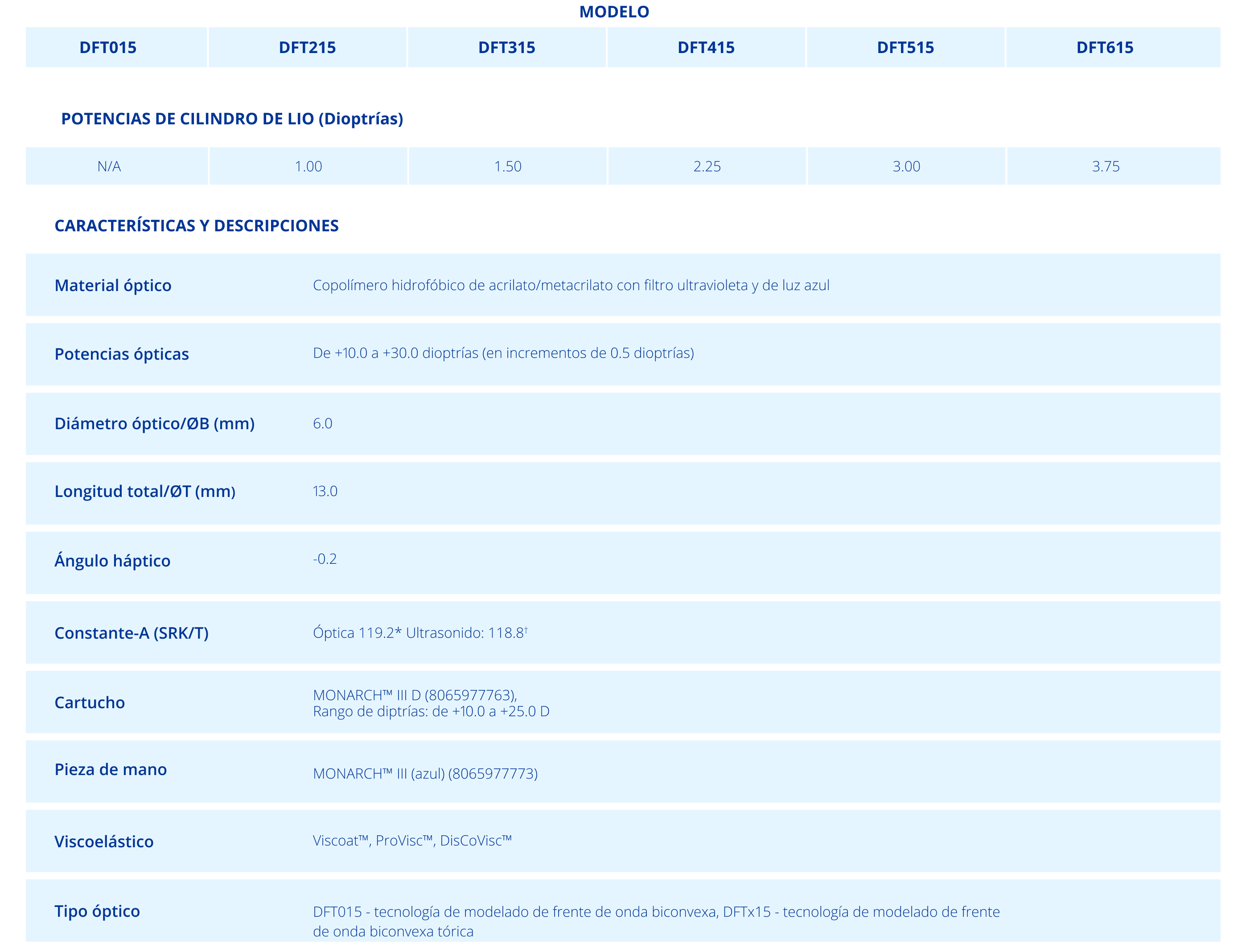1254x952 pixels.
Task: Select the DFT415 model cell
Action: click(707, 48)
